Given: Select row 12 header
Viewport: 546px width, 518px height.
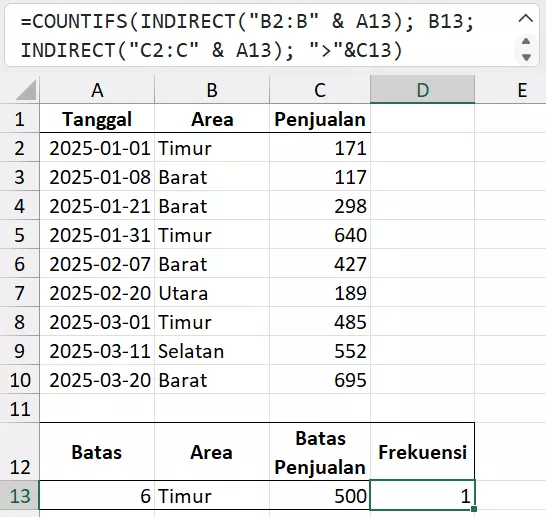Looking at the screenshot, I should [20, 452].
